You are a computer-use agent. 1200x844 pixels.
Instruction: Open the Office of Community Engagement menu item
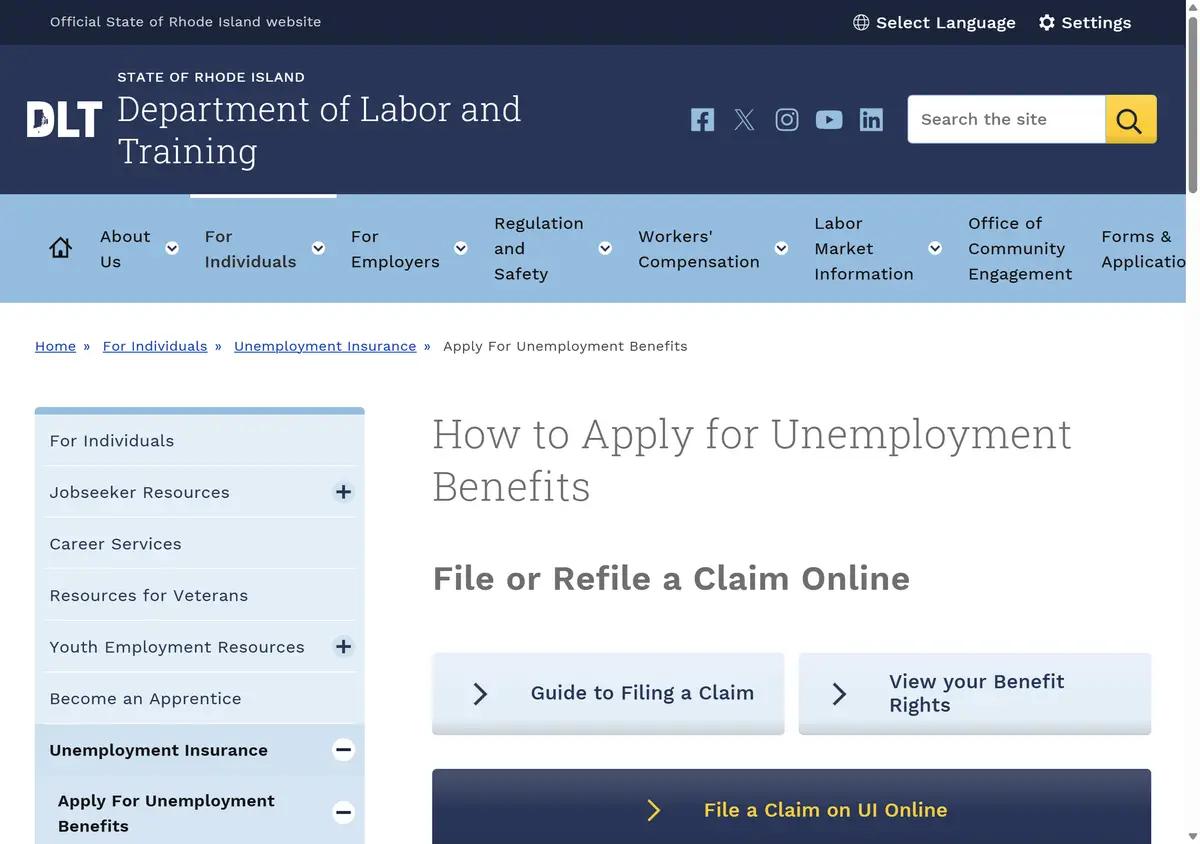[1020, 248]
